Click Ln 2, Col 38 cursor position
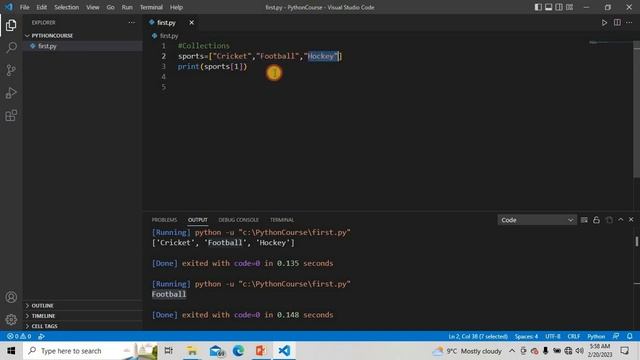The image size is (640, 360). coord(478,336)
